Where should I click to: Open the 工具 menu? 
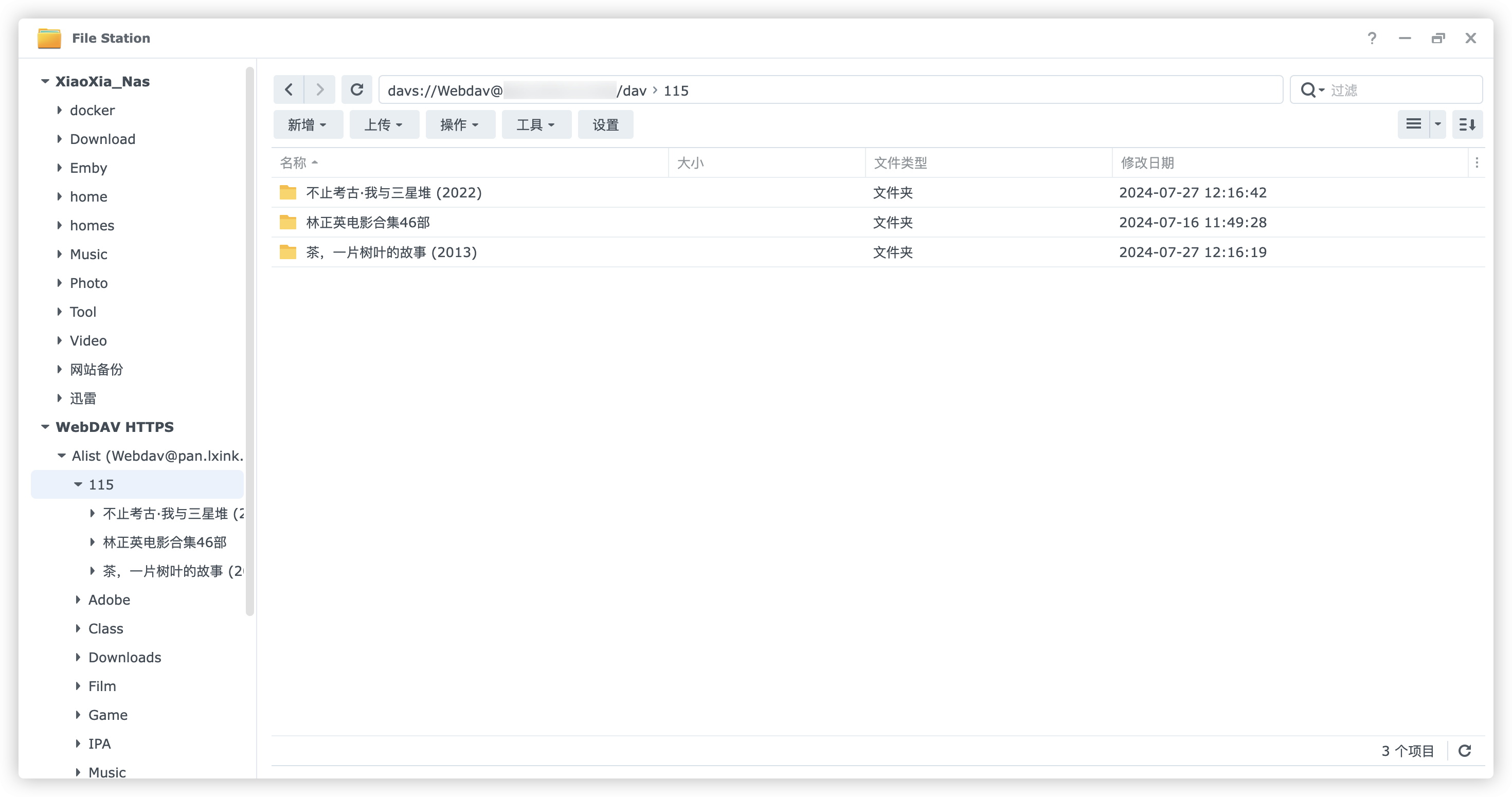tap(536, 125)
